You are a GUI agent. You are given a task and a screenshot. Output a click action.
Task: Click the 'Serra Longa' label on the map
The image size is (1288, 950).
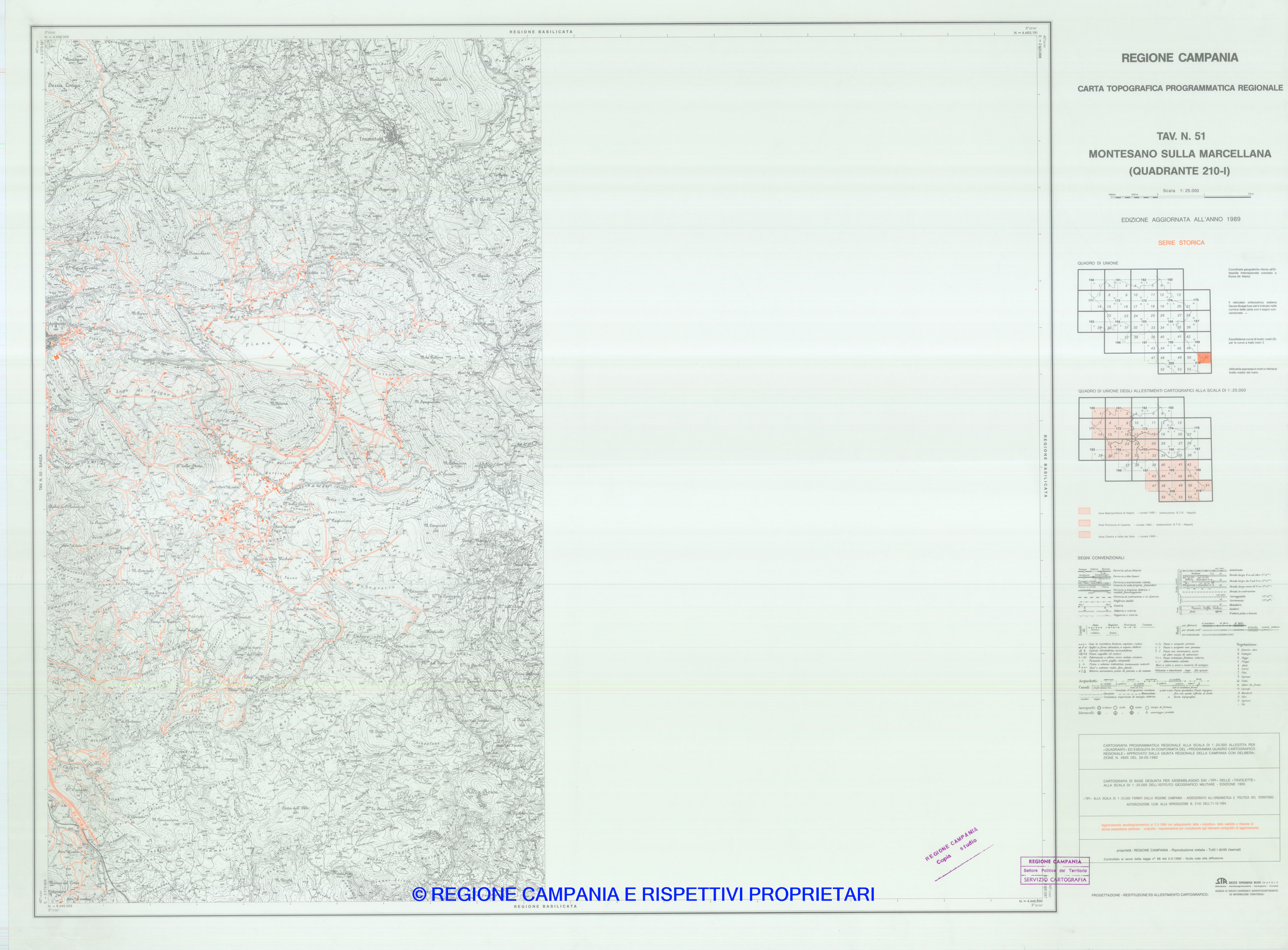pyautogui.click(x=64, y=86)
